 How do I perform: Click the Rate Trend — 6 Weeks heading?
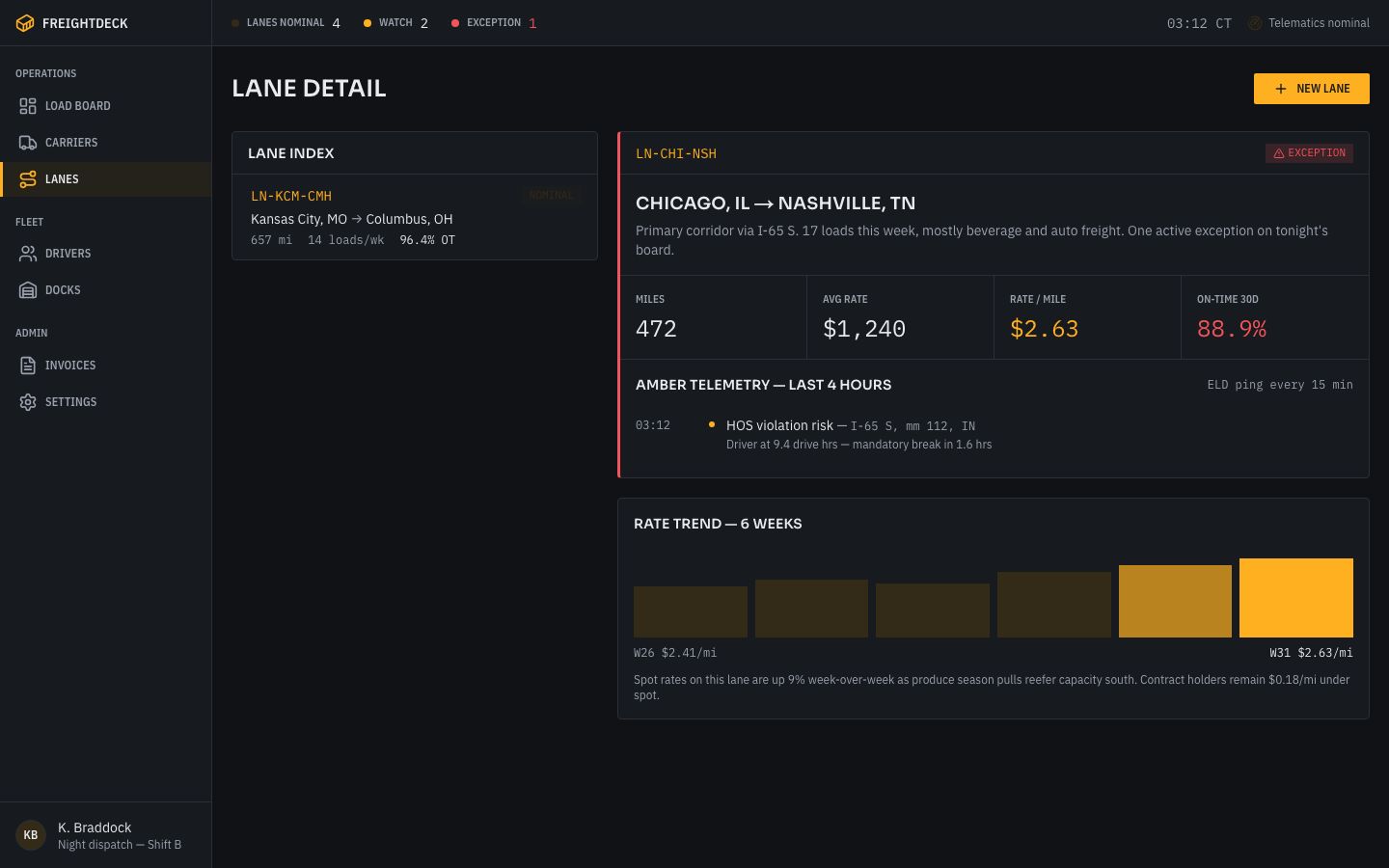pos(718,524)
